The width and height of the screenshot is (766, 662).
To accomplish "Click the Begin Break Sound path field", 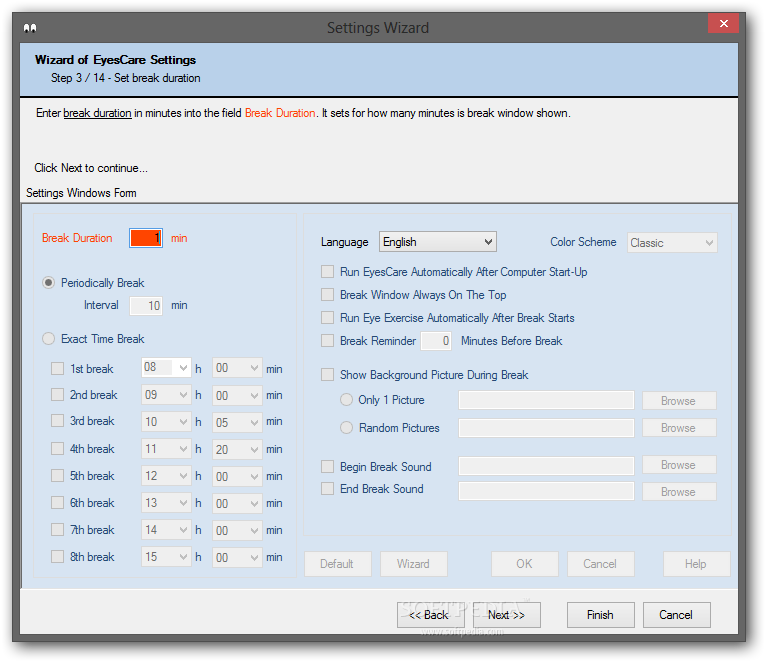I will pyautogui.click(x=546, y=466).
